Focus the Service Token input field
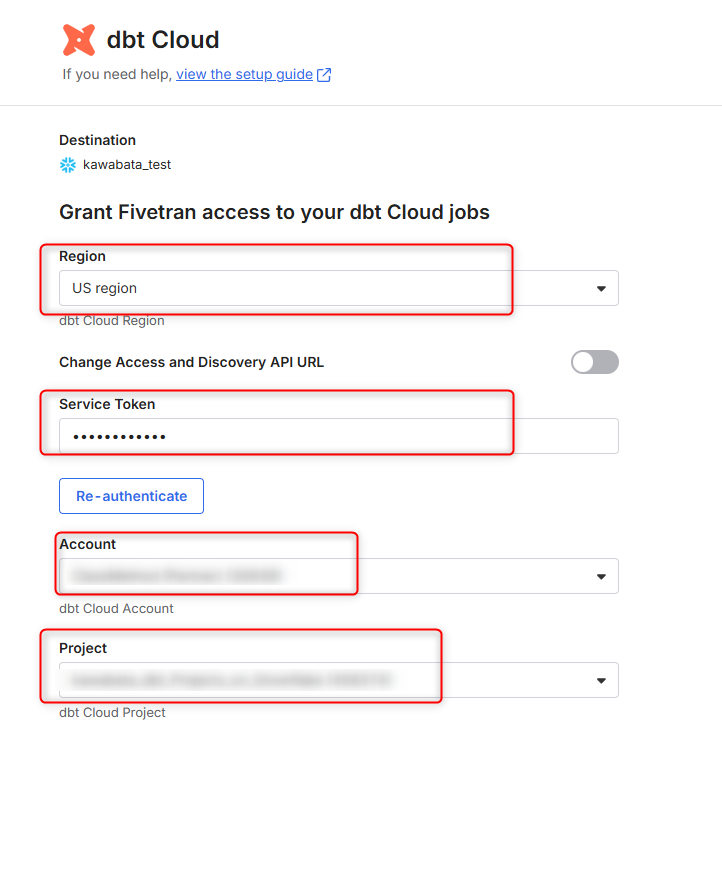This screenshot has height=881, width=722. click(338, 436)
